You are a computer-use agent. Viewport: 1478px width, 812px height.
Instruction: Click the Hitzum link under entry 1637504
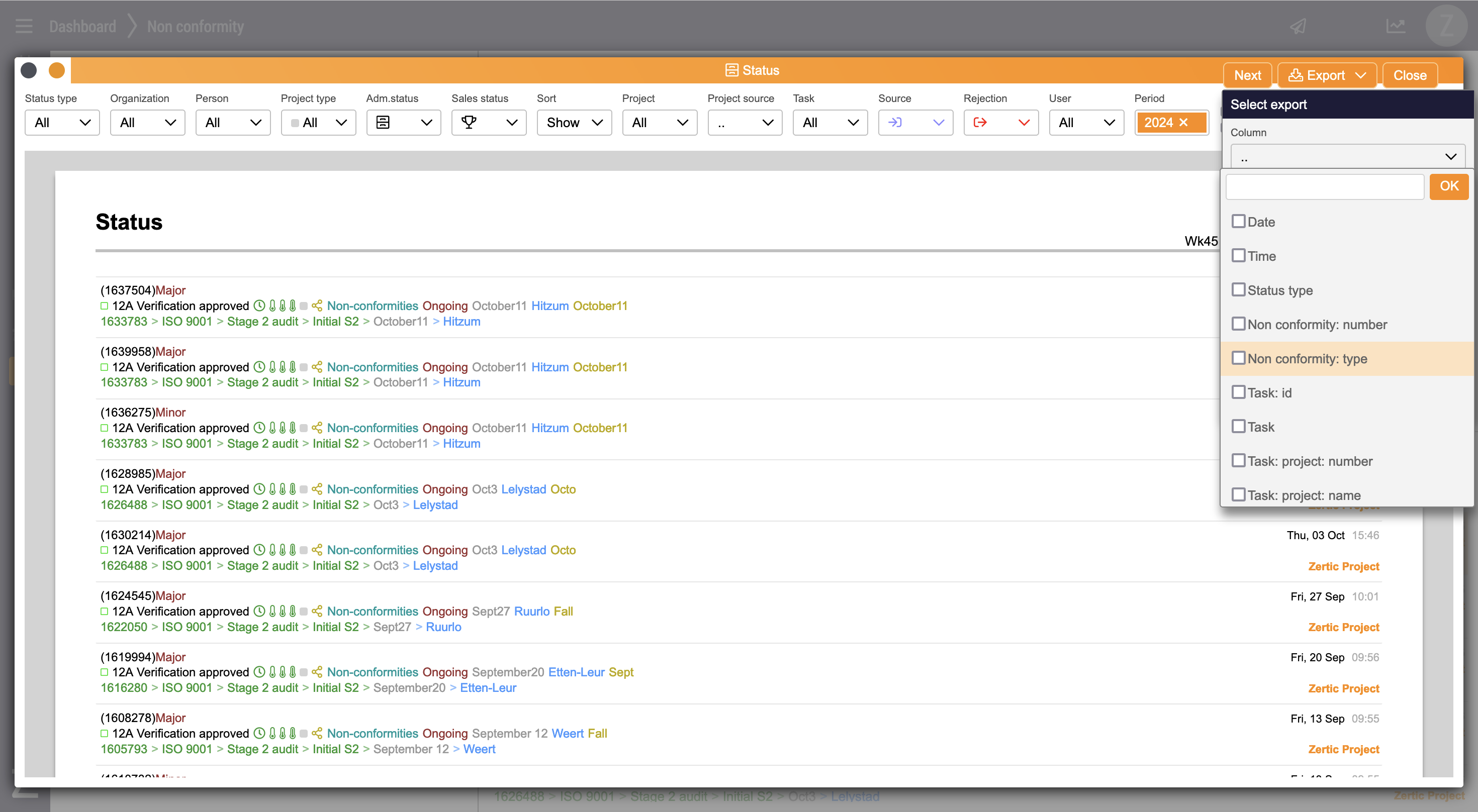461,321
